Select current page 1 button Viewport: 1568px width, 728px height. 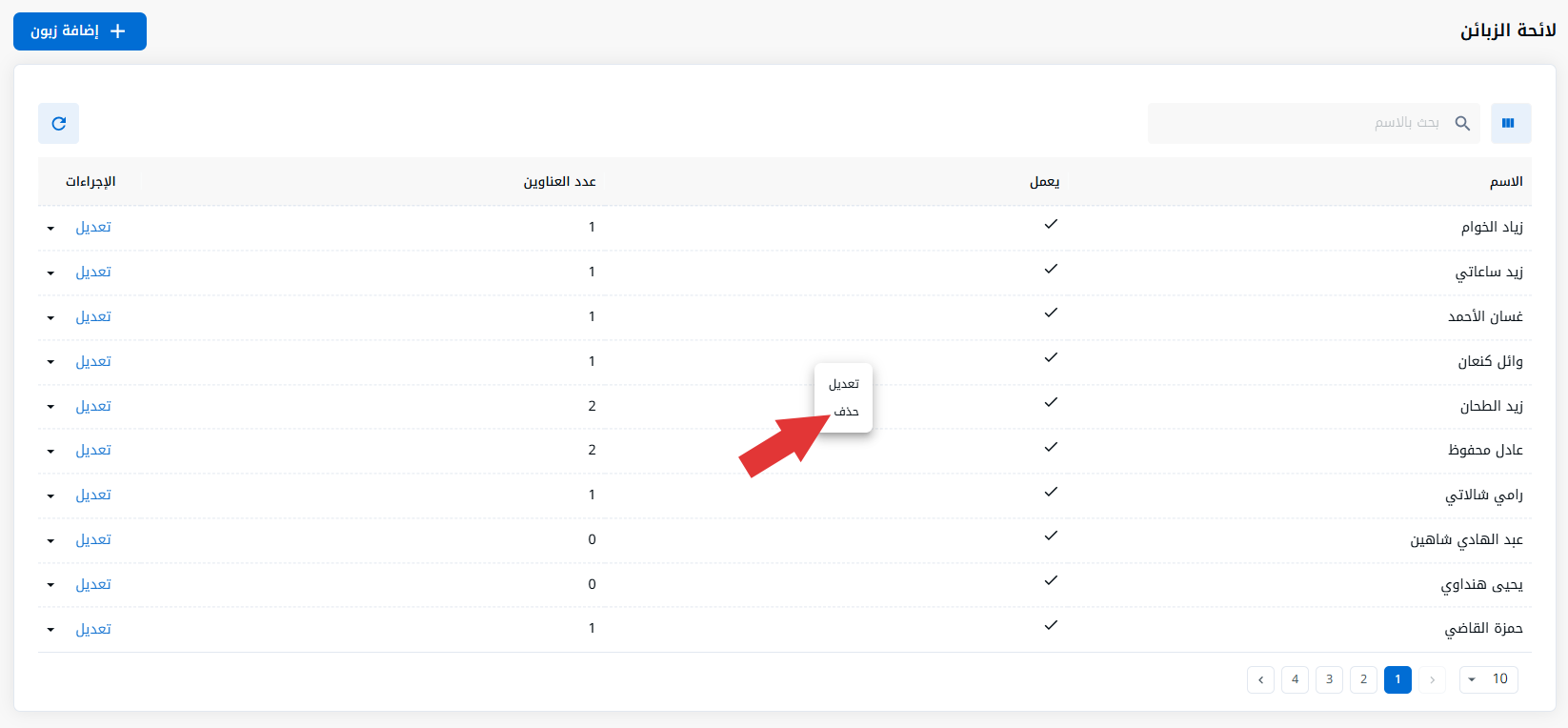tap(1397, 679)
